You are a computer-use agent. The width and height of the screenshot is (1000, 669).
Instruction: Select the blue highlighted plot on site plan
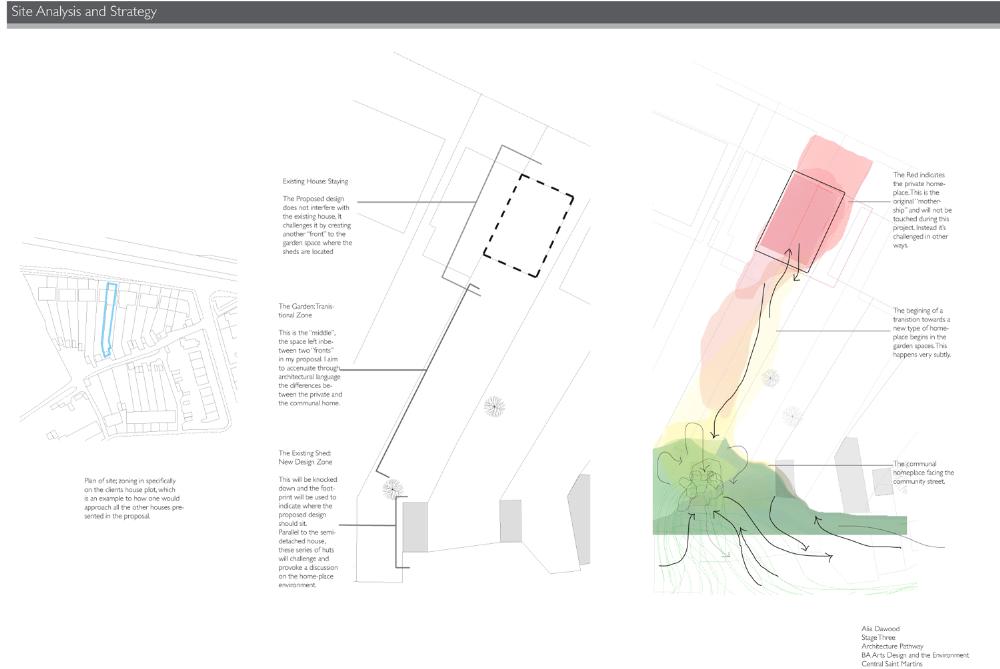pyautogui.click(x=112, y=319)
